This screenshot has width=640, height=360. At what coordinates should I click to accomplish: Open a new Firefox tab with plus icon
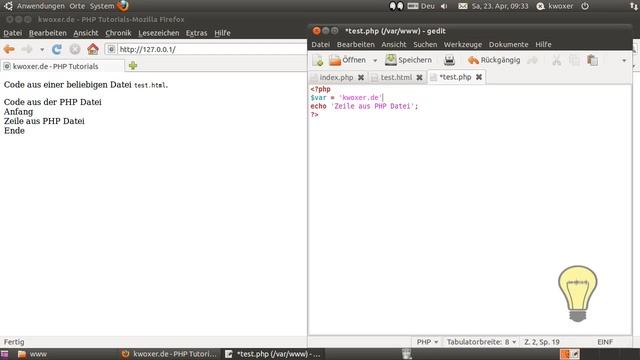click(133, 66)
